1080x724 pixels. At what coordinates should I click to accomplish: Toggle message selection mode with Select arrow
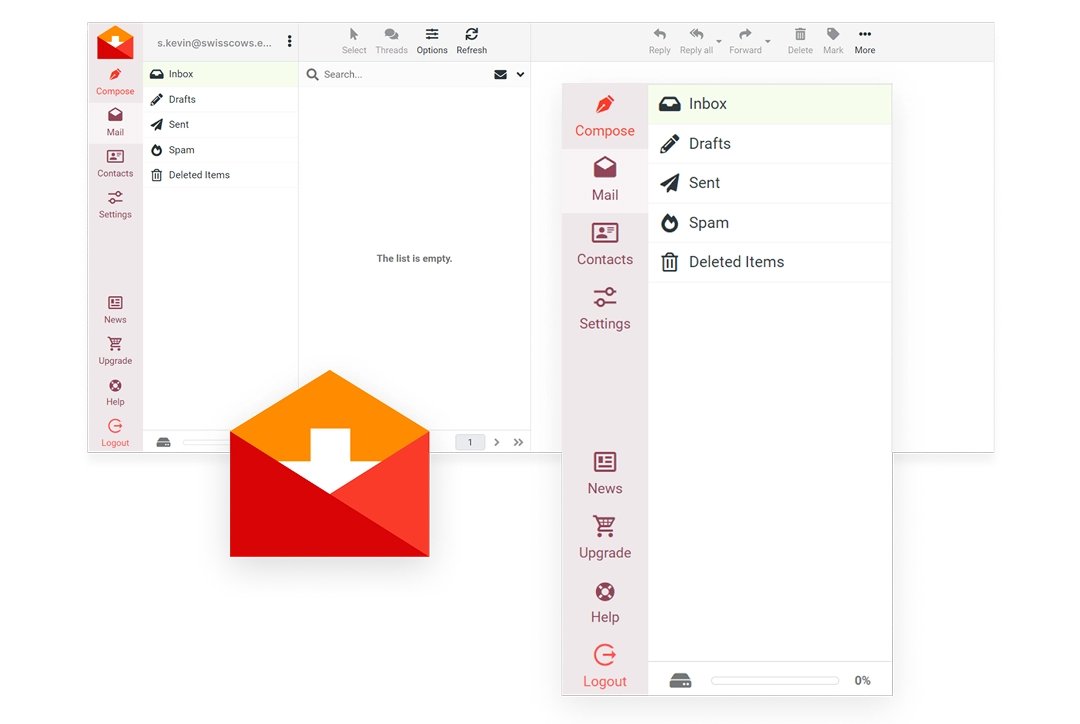354,33
